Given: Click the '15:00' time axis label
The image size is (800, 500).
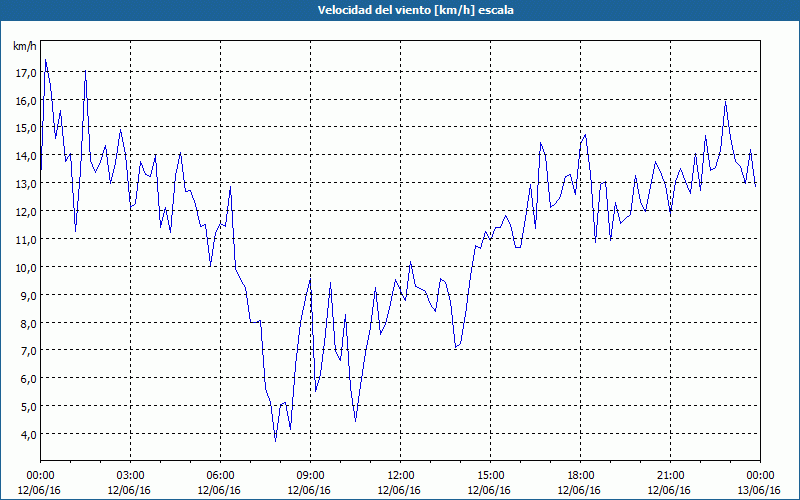Looking at the screenshot, I should coord(490,476).
